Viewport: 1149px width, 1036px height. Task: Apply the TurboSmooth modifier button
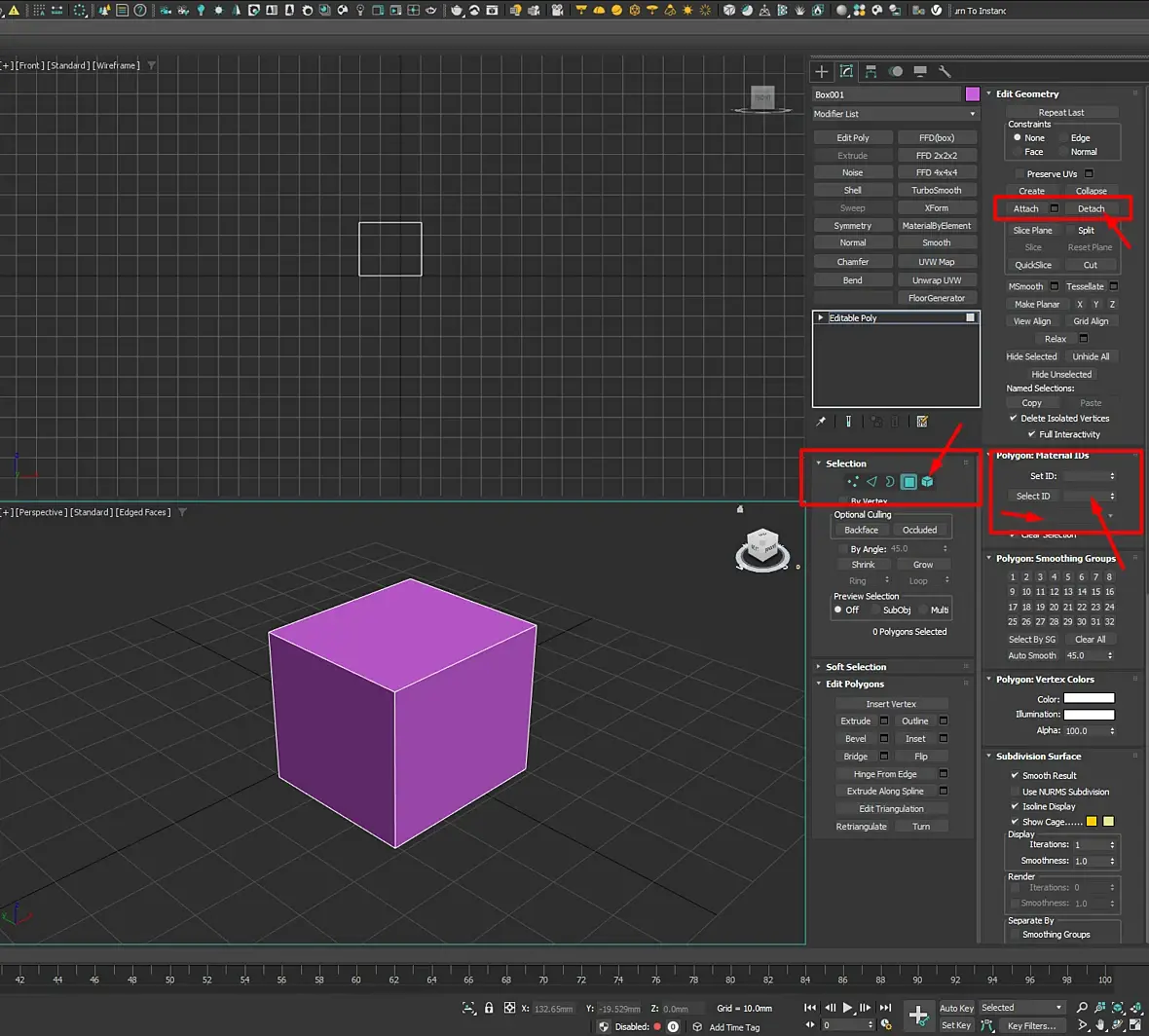coord(936,191)
